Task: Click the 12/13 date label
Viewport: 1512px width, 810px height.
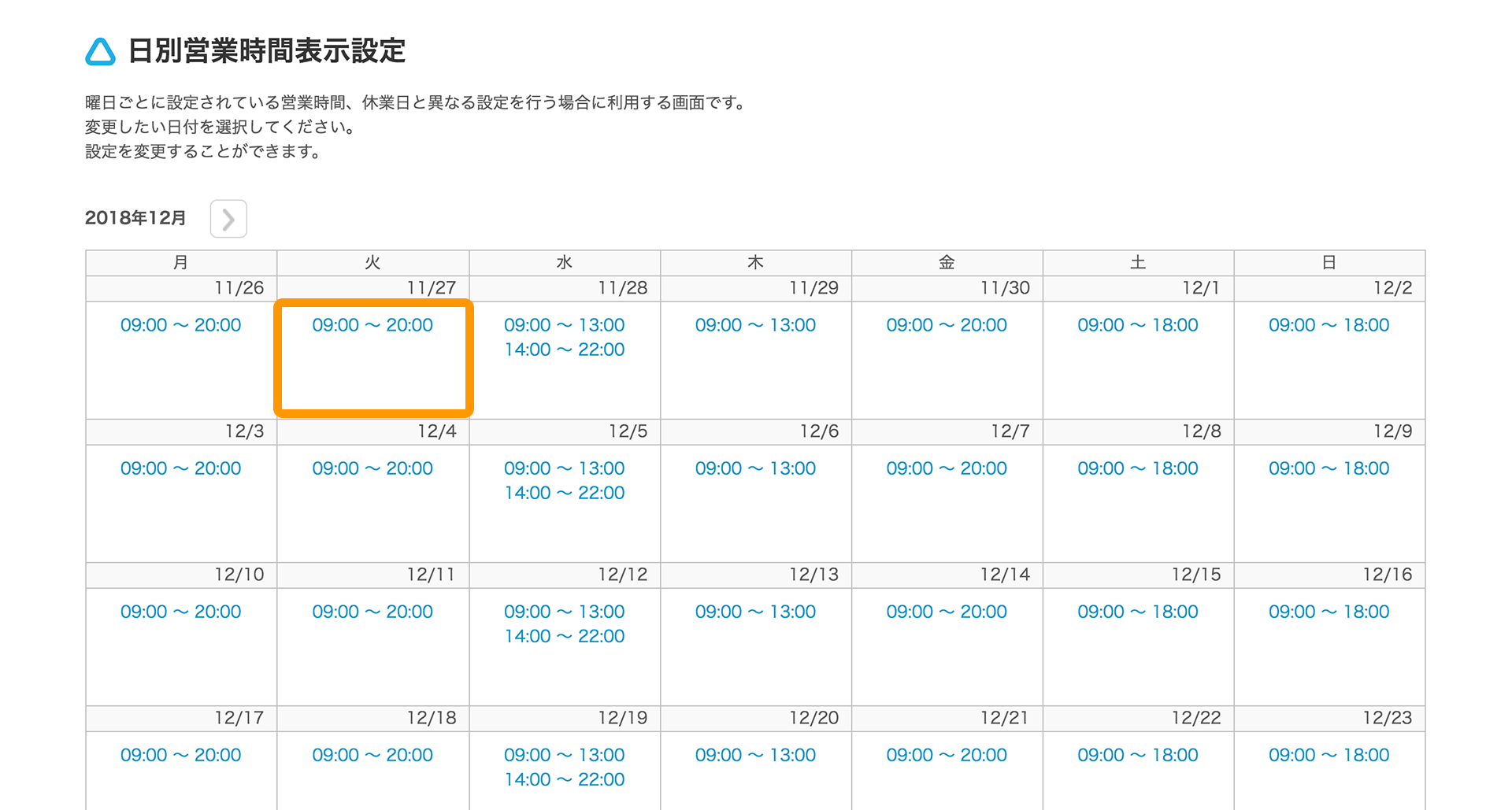Action: tap(813, 575)
